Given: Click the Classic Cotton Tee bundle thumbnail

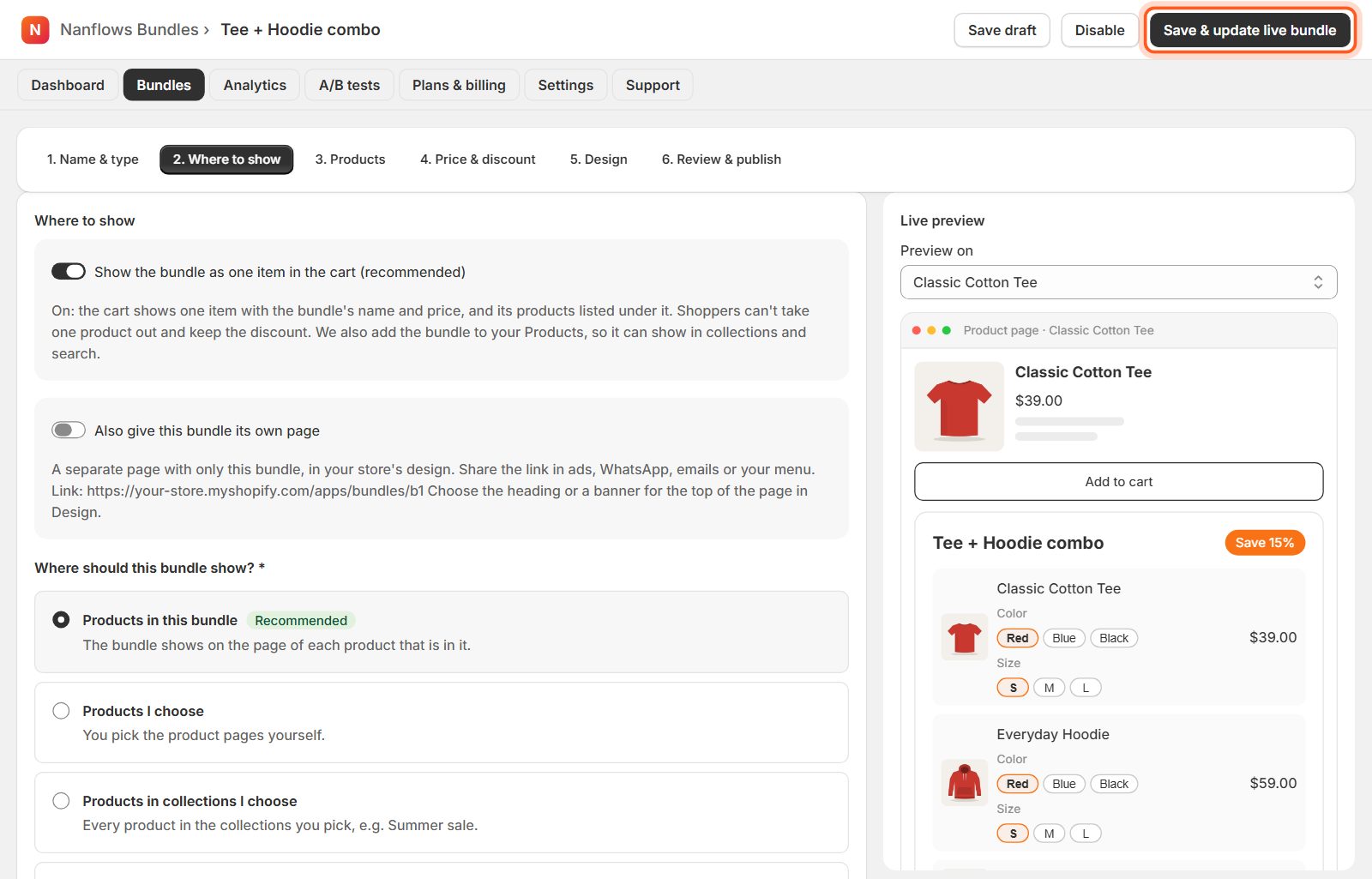Looking at the screenshot, I should 965,637.
